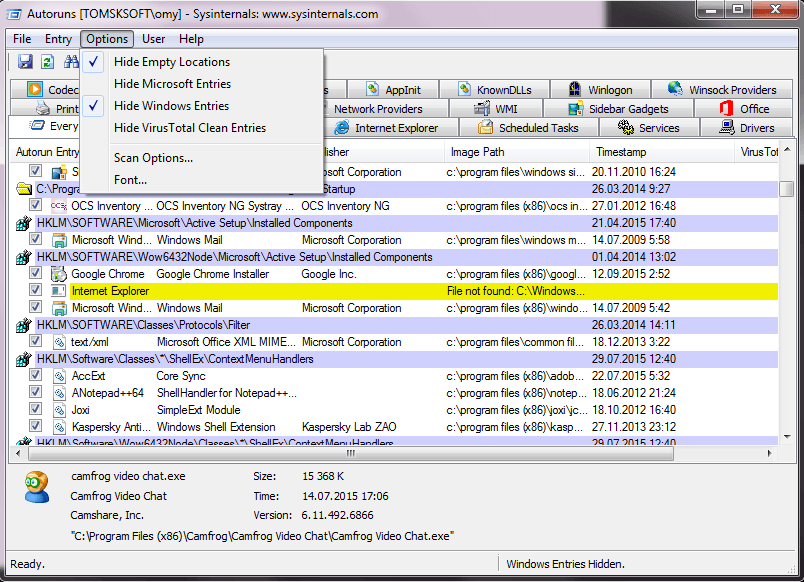Uncheck the OCS Inventory entry checkbox
The width and height of the screenshot is (804, 582).
click(35, 205)
